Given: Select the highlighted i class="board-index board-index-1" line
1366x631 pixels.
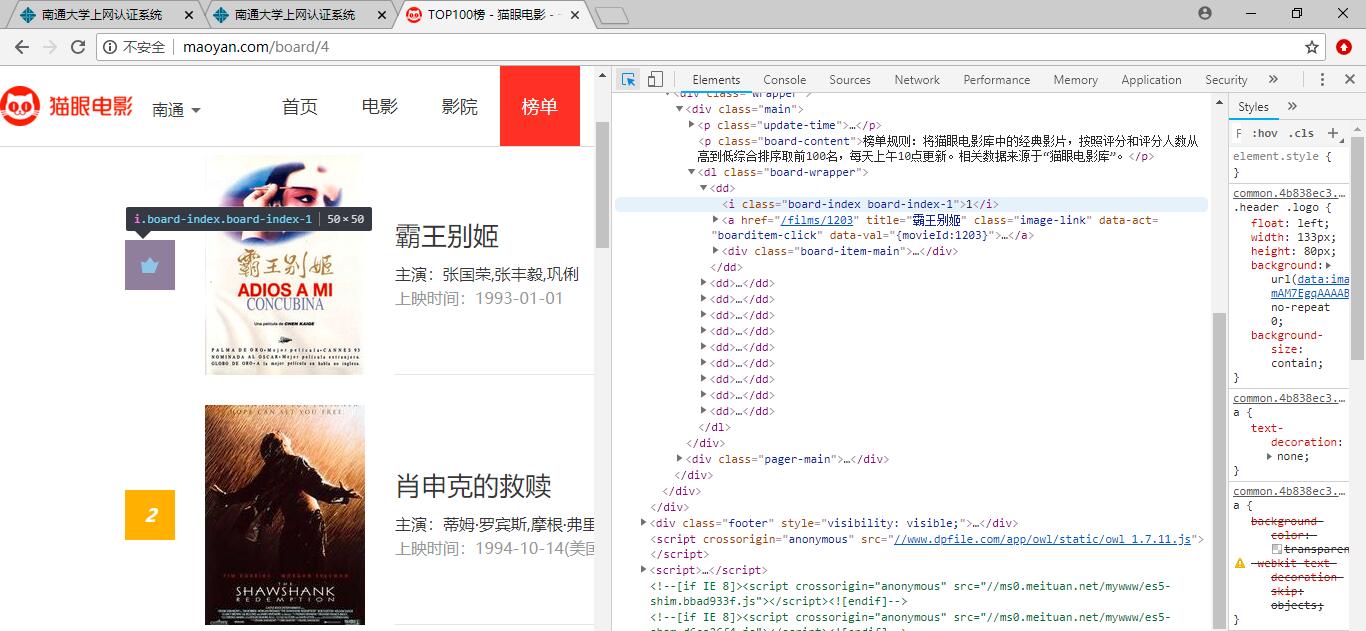Looking at the screenshot, I should point(911,204).
